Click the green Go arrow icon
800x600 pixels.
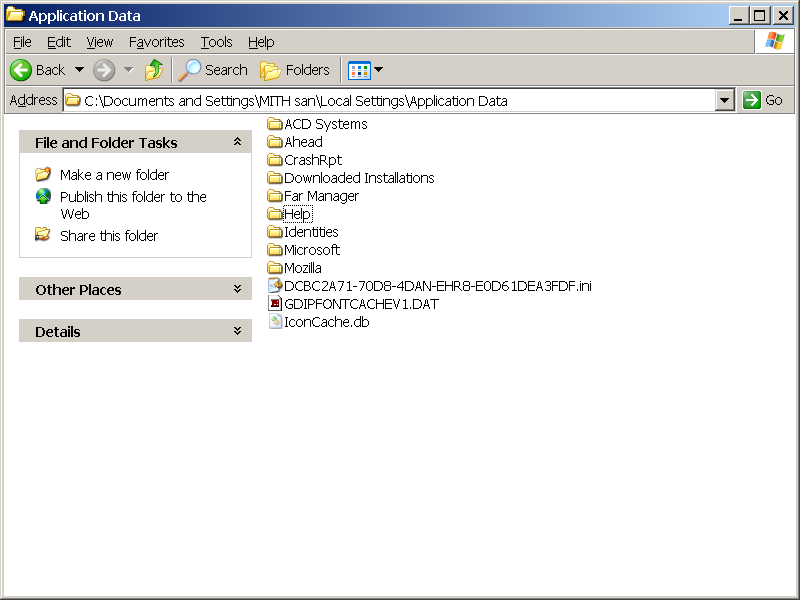coord(752,100)
